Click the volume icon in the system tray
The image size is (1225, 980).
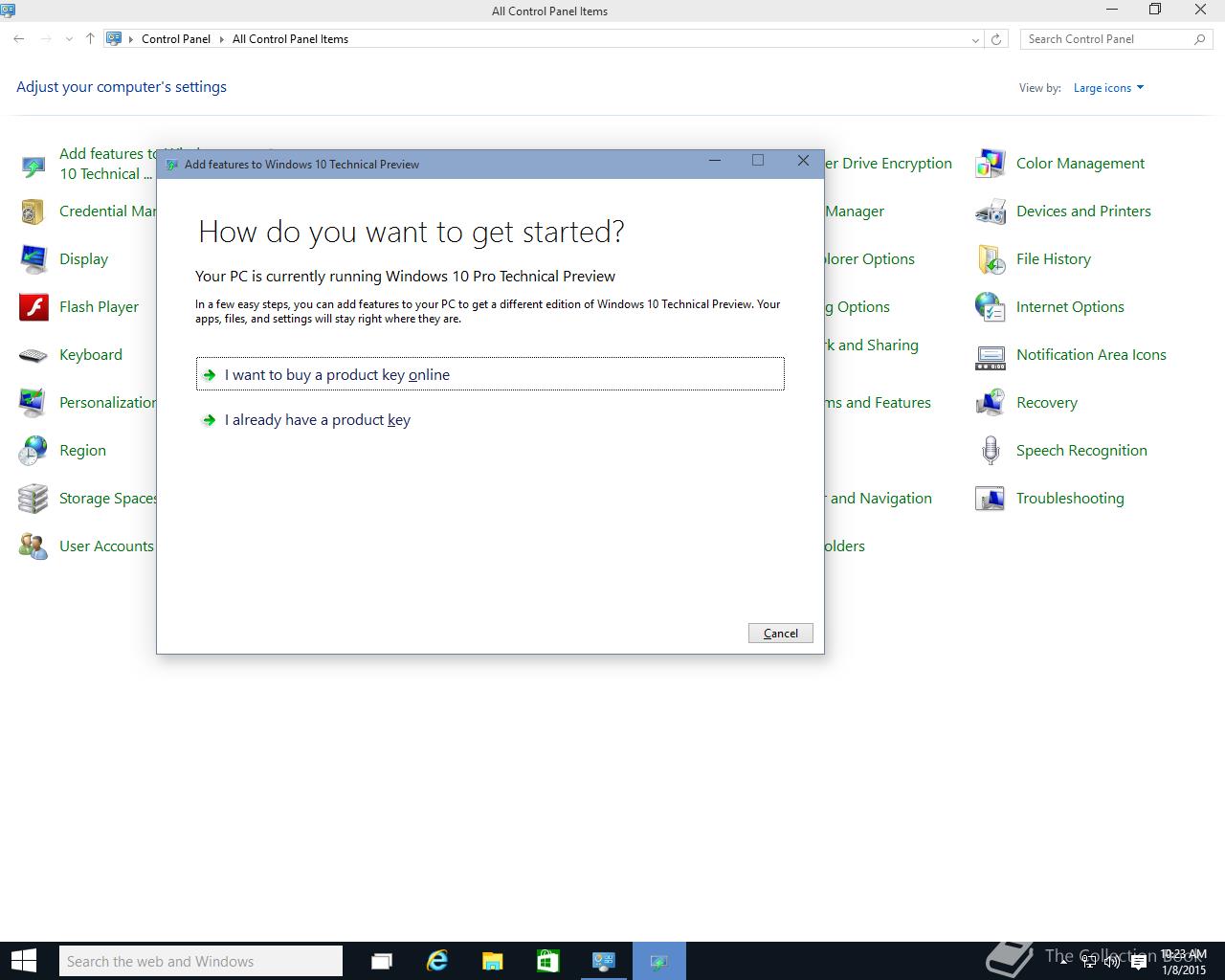pyautogui.click(x=1112, y=962)
